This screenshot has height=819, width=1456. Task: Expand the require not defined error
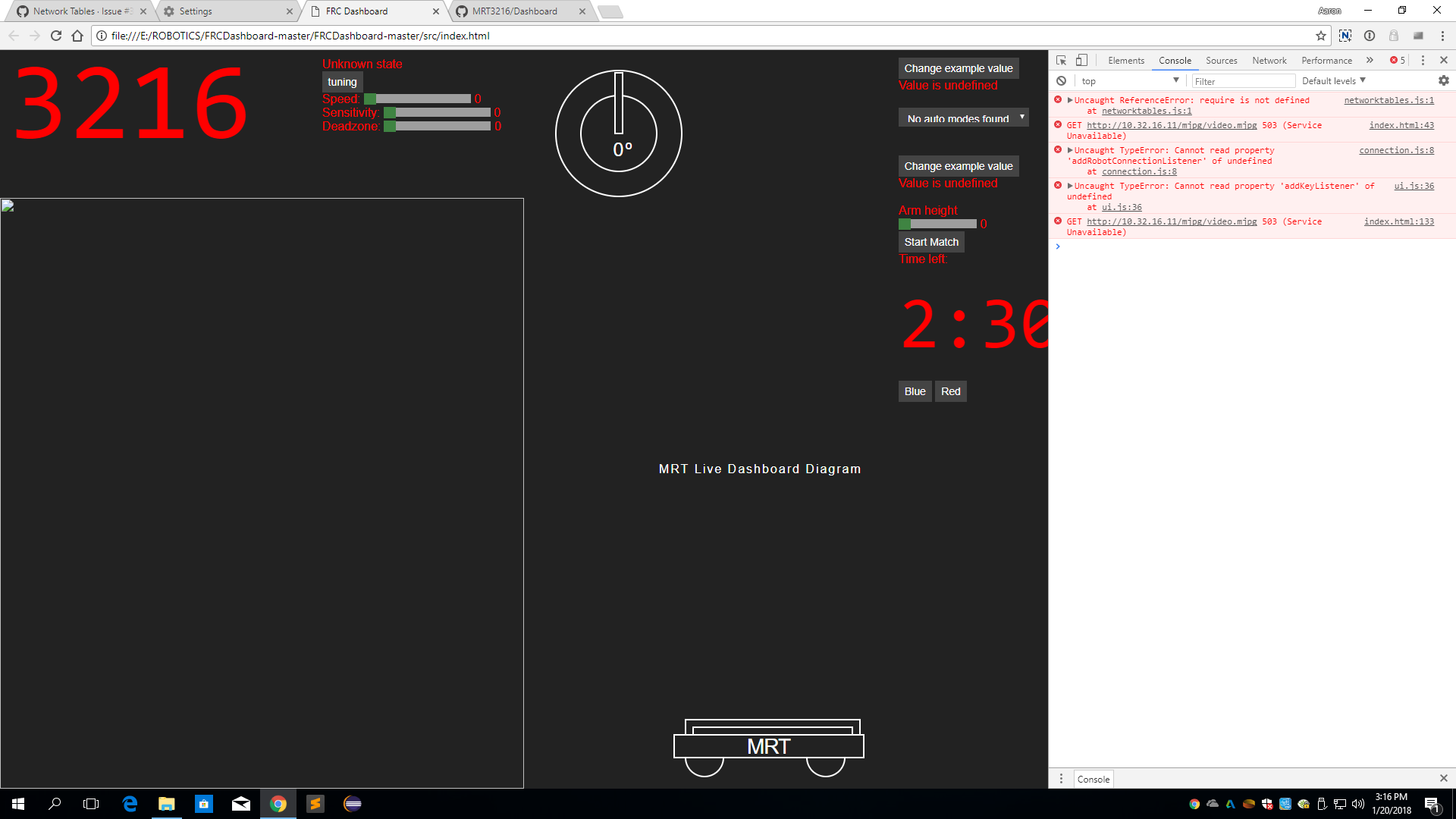[x=1071, y=99]
